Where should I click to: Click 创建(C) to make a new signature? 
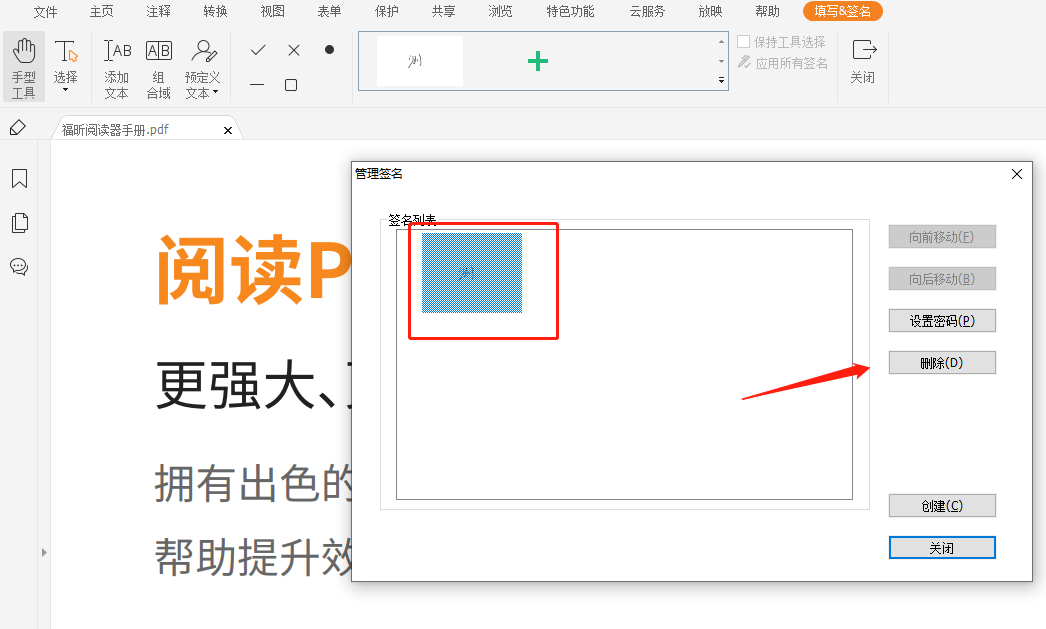click(x=941, y=505)
